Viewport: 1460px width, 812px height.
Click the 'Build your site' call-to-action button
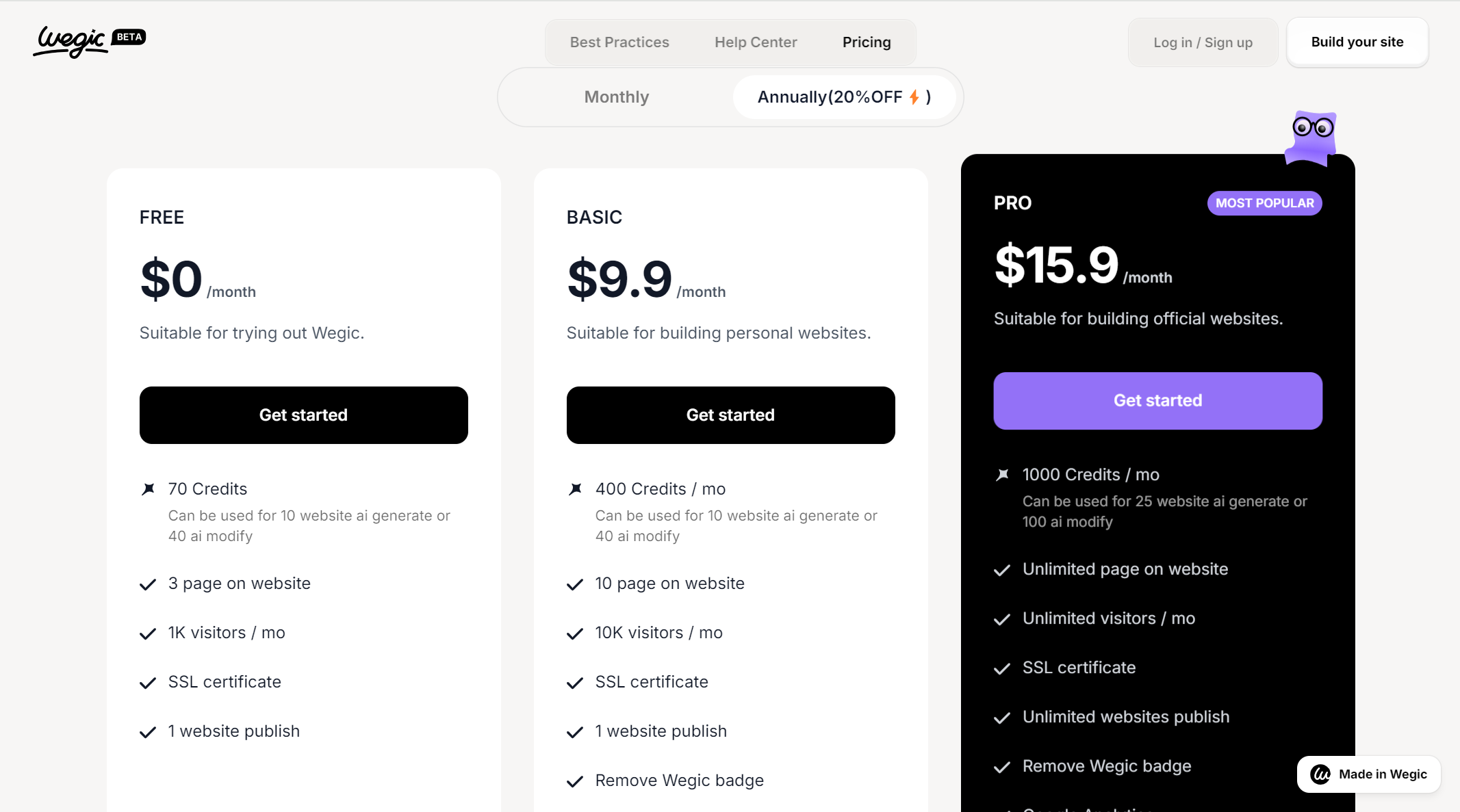(1357, 42)
